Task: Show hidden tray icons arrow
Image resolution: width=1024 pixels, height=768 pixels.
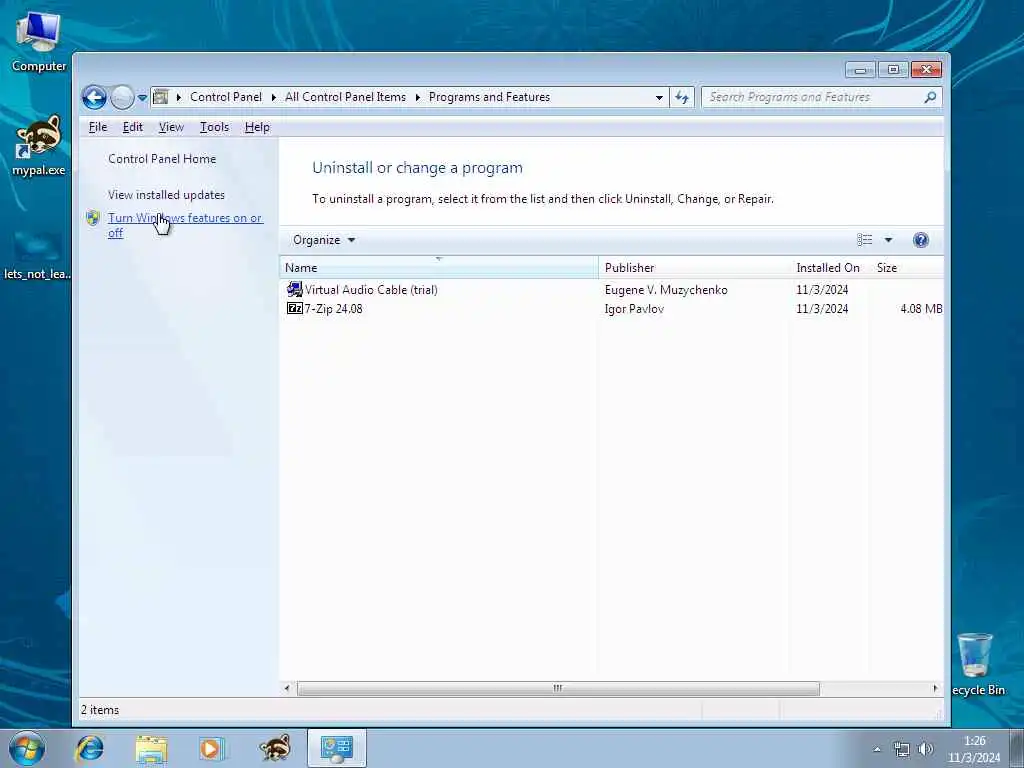Action: (x=877, y=750)
